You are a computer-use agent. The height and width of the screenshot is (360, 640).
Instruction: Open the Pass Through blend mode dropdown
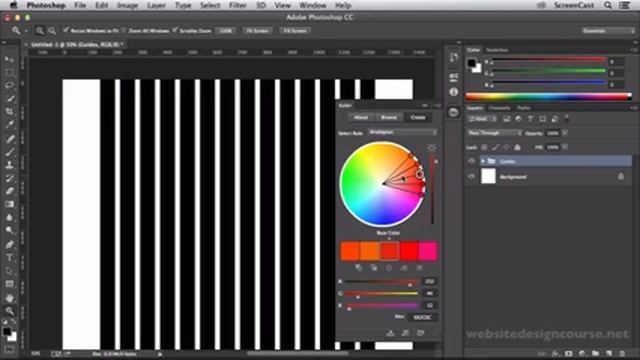pos(494,133)
